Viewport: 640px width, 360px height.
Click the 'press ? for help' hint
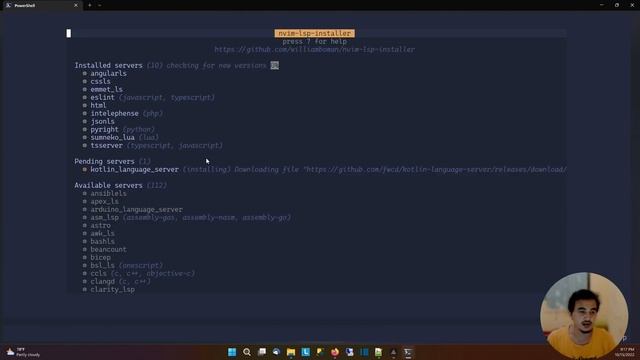[x=314, y=41]
